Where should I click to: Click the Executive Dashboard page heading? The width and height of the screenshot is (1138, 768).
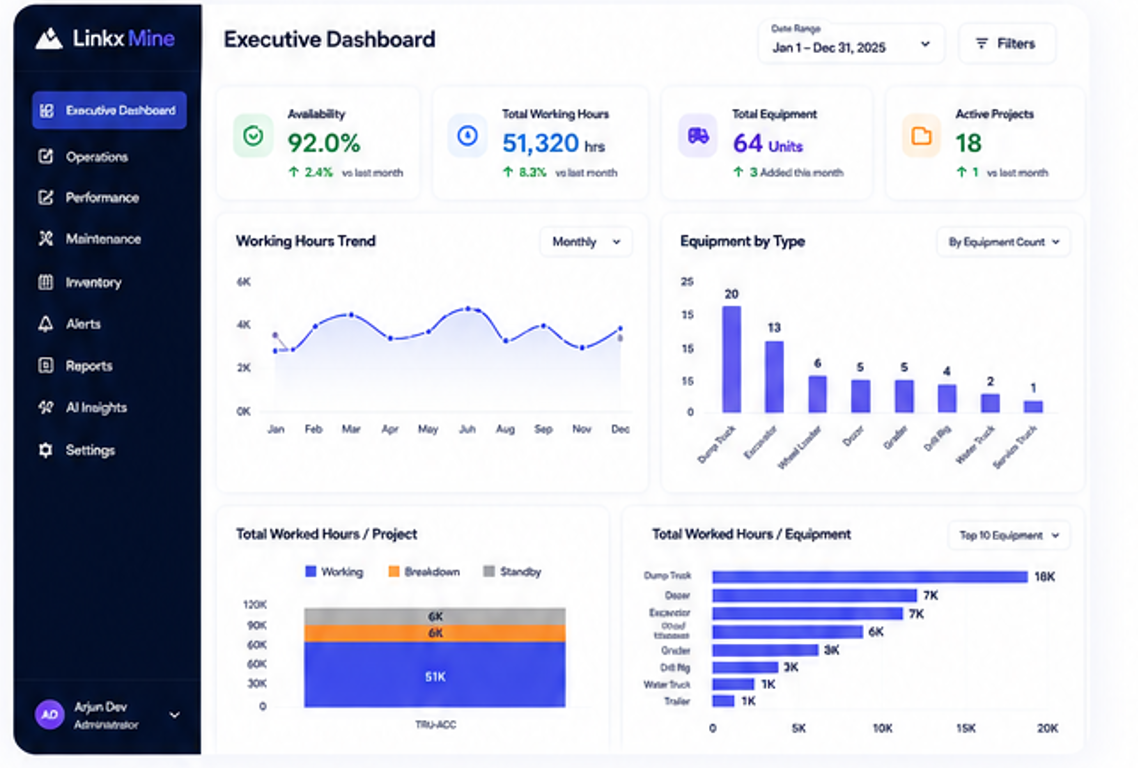pos(329,39)
